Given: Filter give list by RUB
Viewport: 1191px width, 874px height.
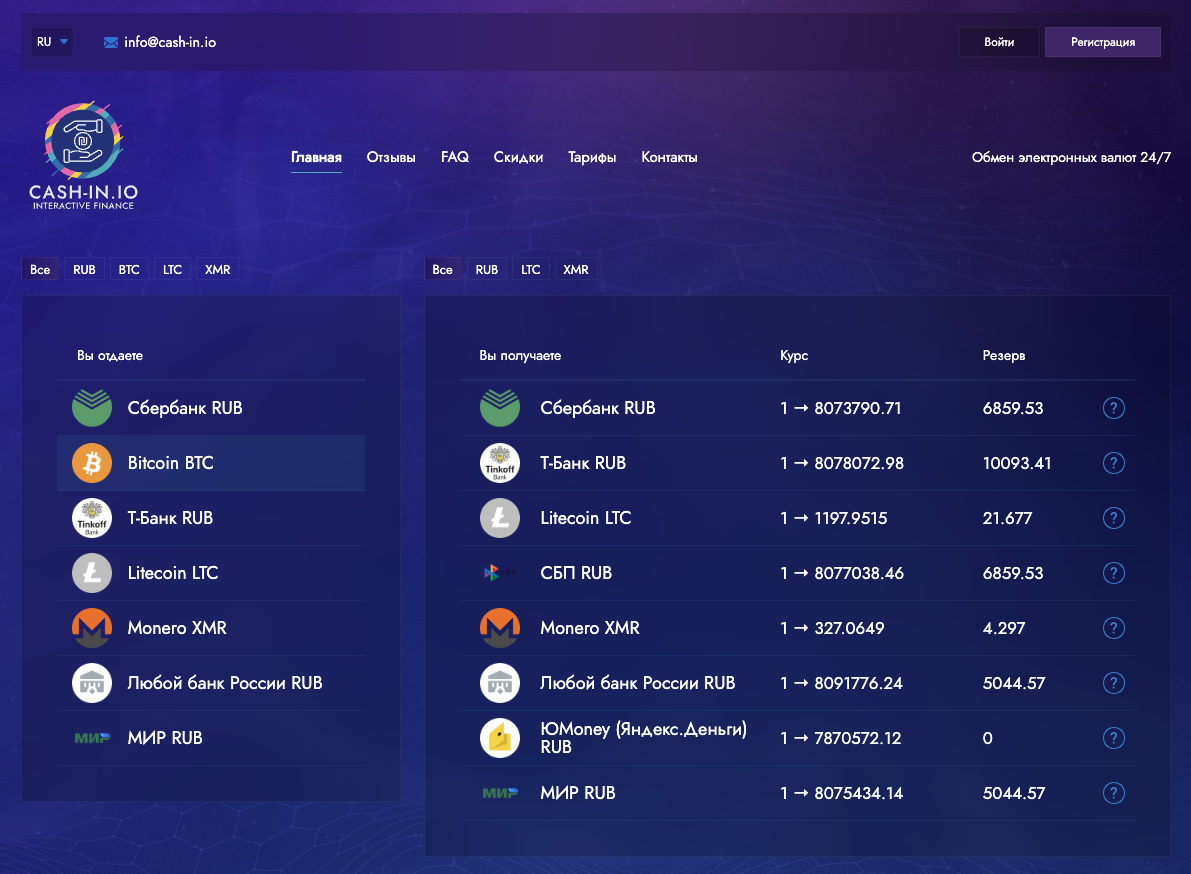Looking at the screenshot, I should coord(85,270).
